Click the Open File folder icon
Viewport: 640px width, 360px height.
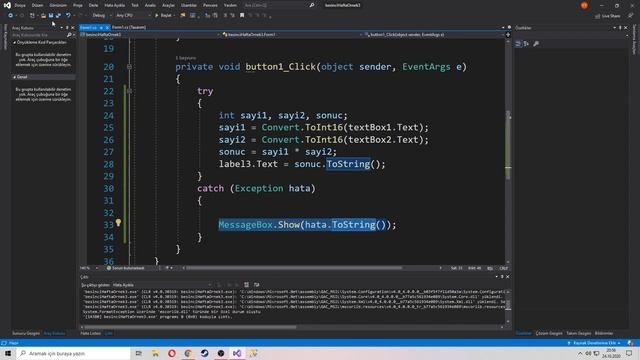[43, 16]
